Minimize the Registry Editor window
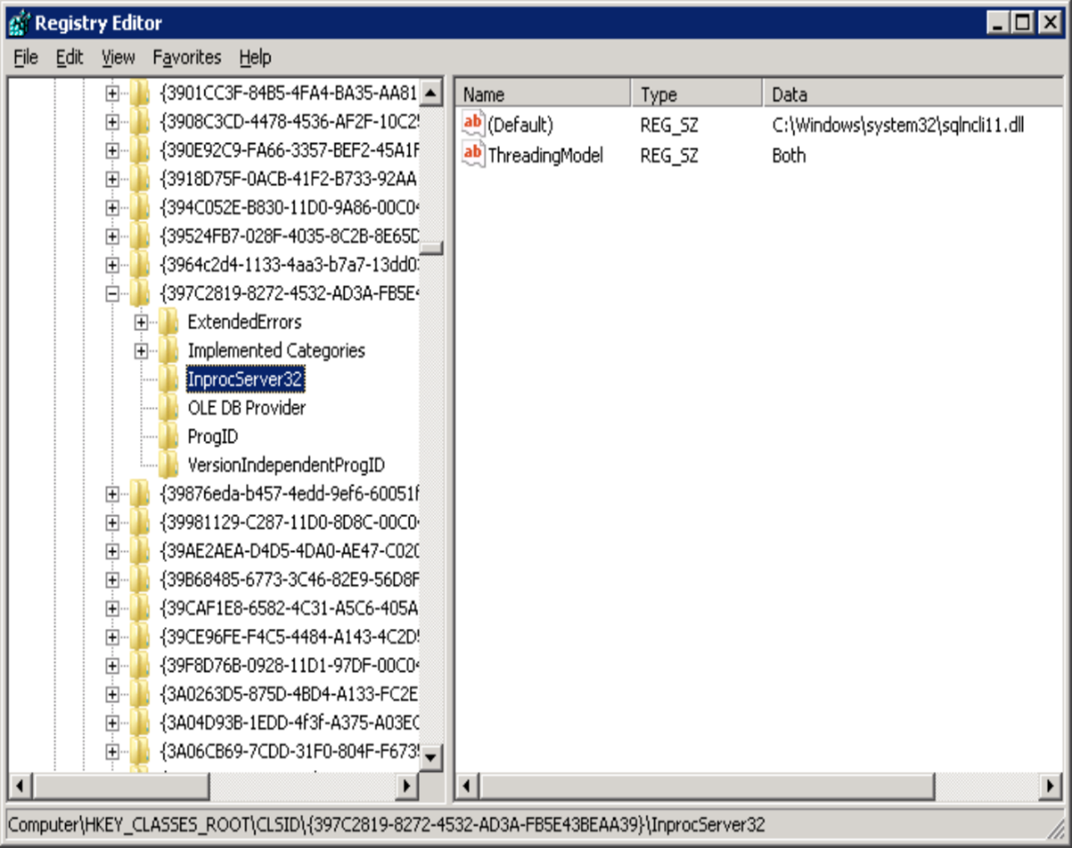The height and width of the screenshot is (848, 1072). click(998, 23)
